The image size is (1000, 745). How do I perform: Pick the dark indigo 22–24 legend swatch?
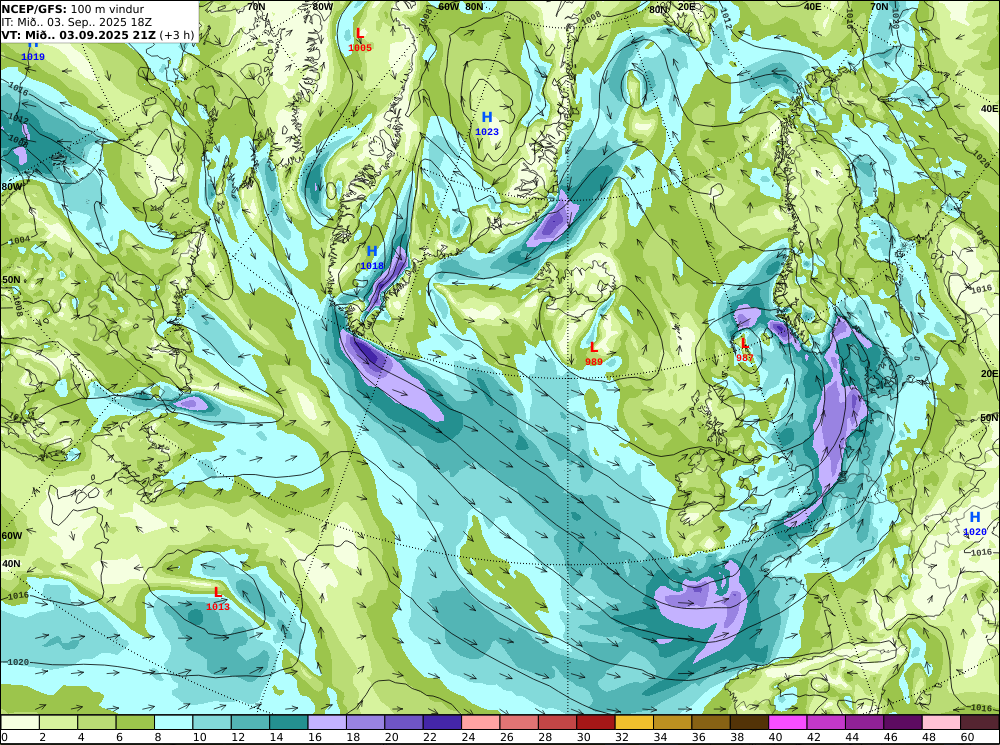point(442,722)
